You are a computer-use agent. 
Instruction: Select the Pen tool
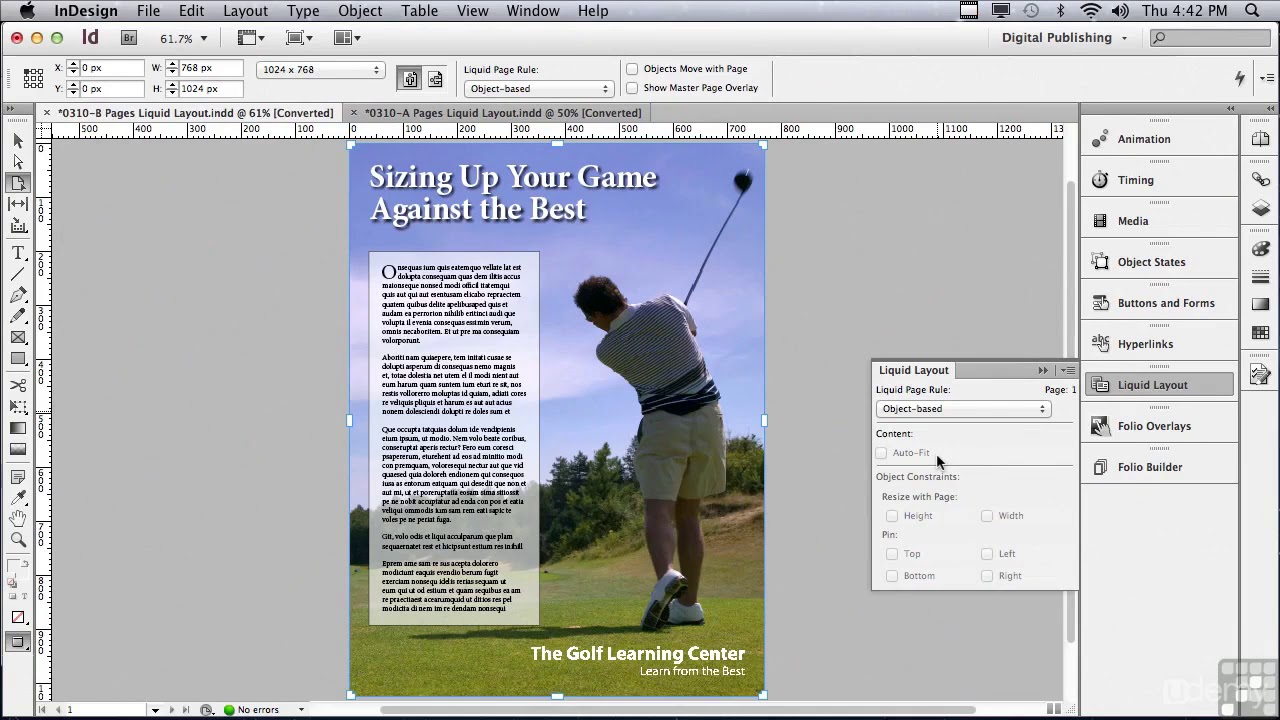click(18, 295)
